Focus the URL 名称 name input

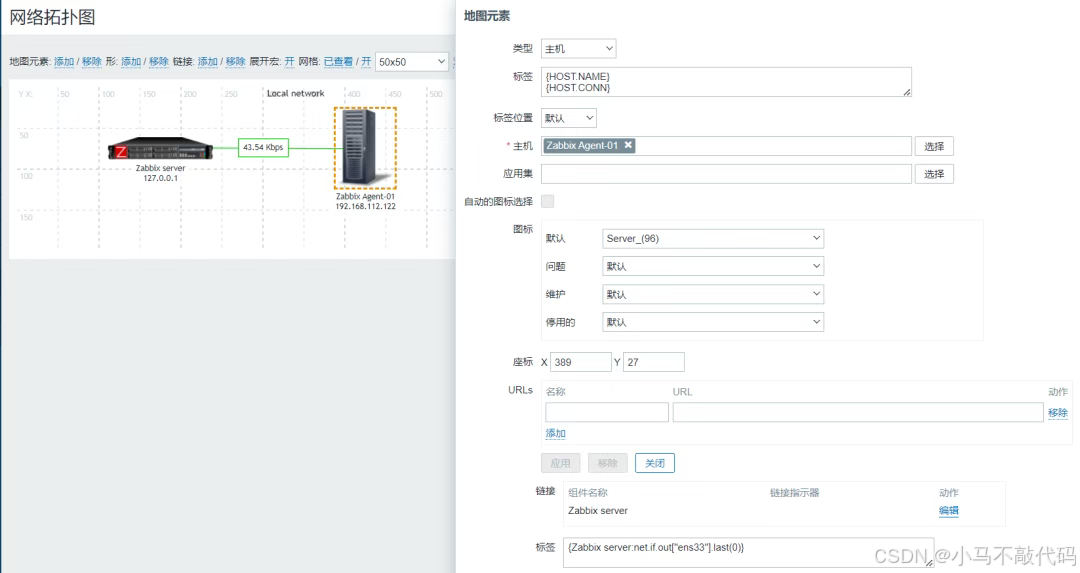click(607, 412)
